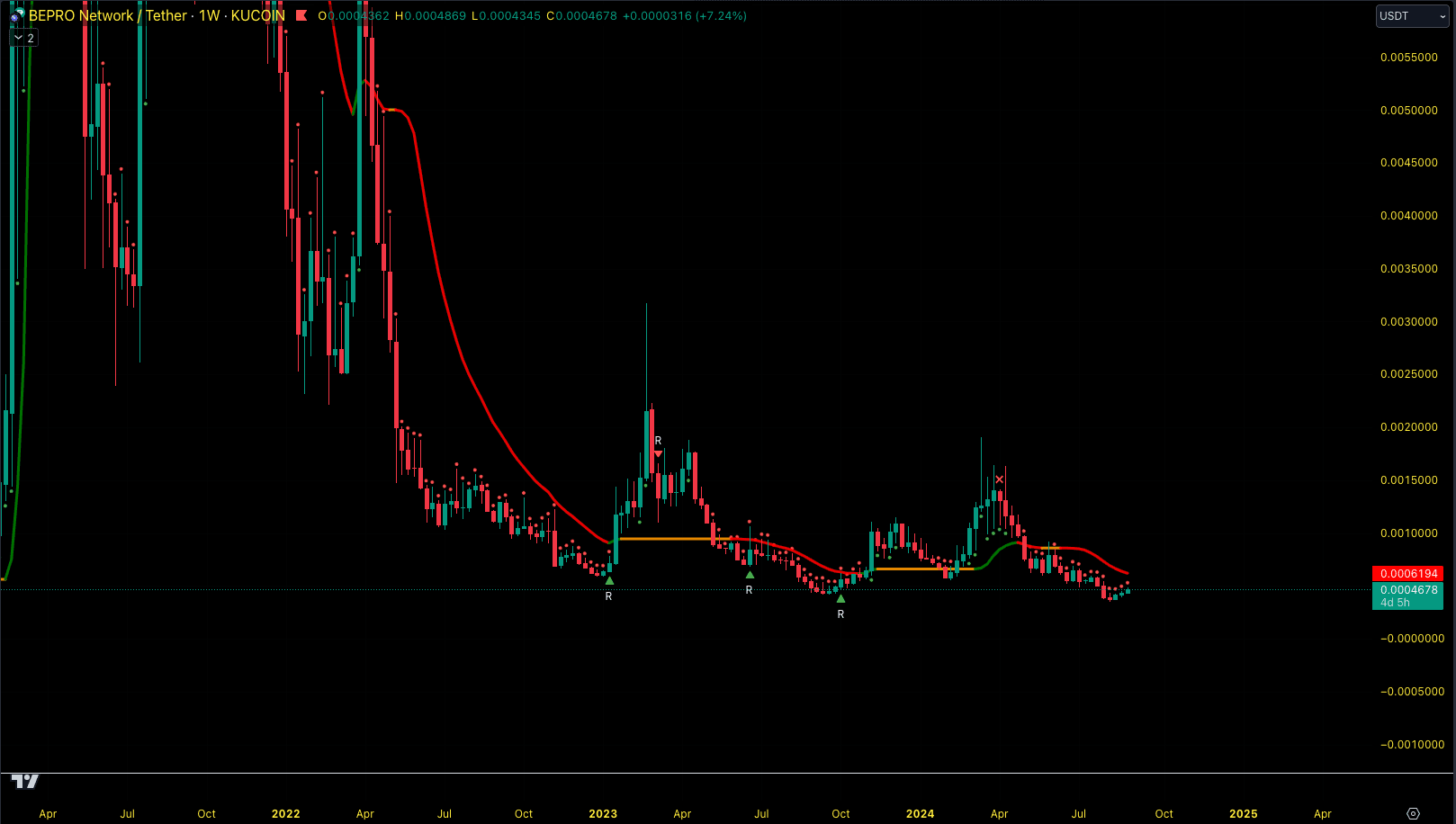Click the 2023 time axis label

603,813
